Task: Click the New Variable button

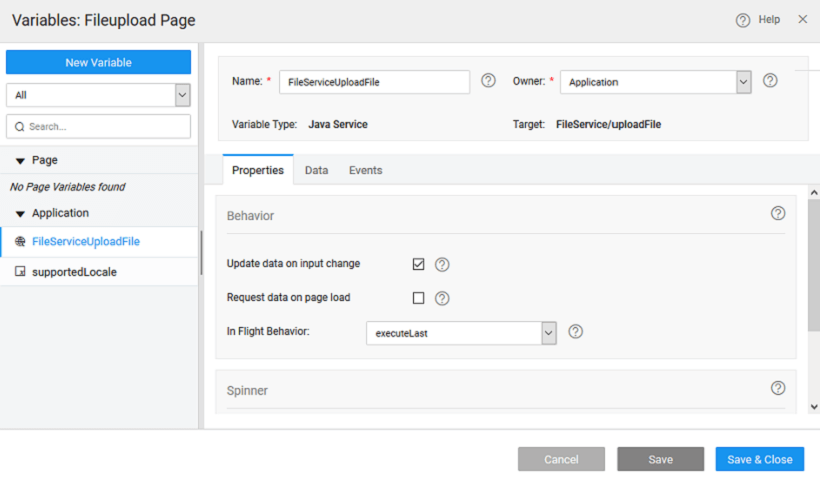Action: (98, 62)
